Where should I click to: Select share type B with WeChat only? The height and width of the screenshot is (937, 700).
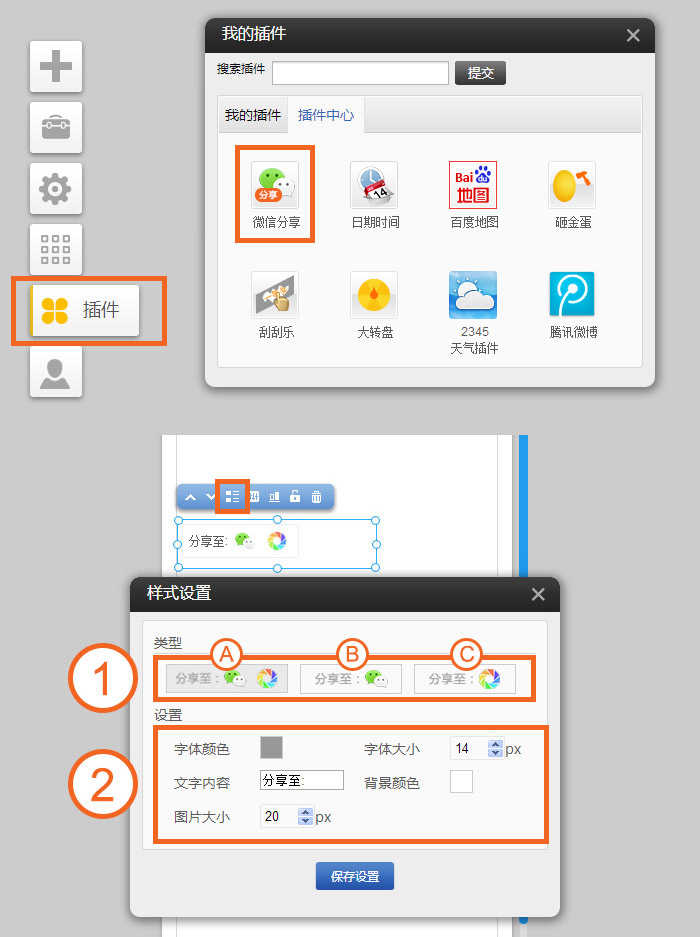[x=351, y=679]
